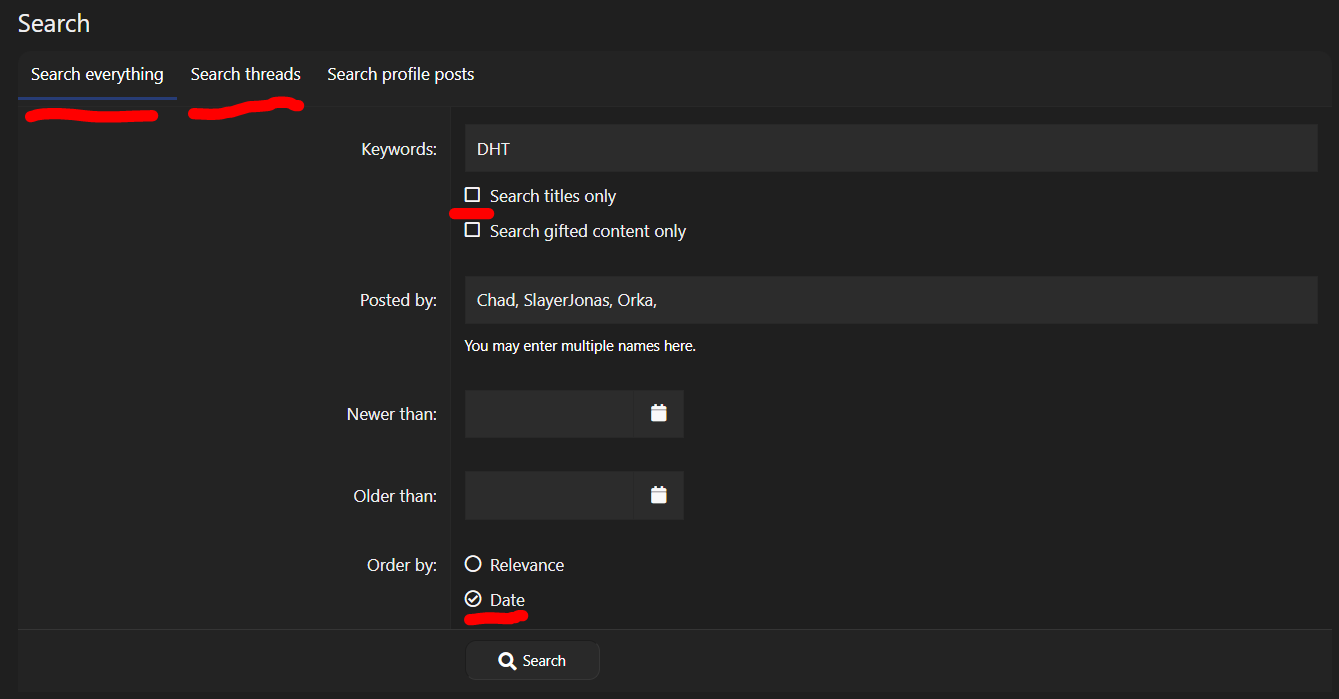1339x699 pixels.
Task: Focus the Newer than date field
Action: tap(549, 413)
